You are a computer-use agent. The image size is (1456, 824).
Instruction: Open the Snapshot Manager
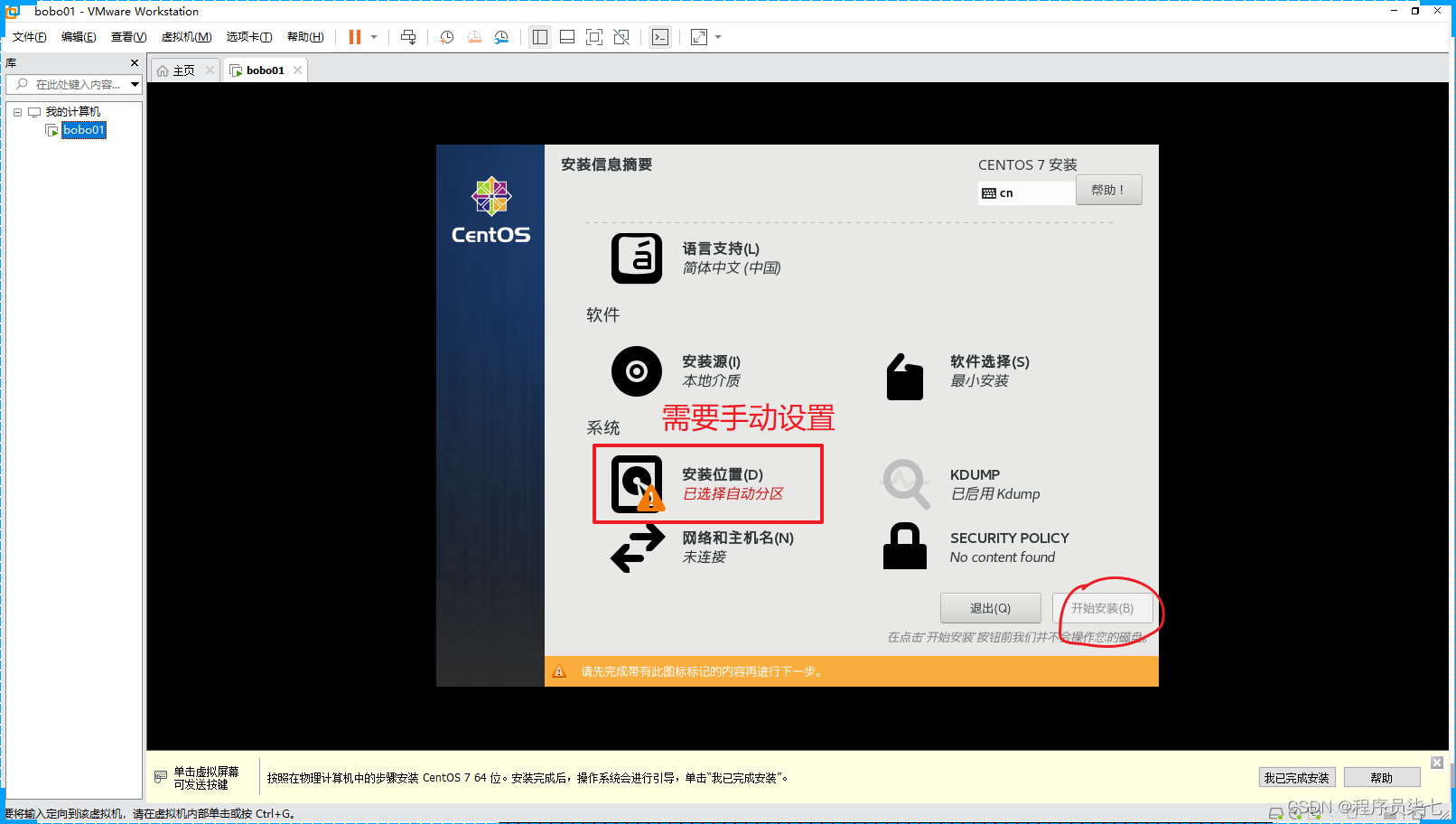(x=502, y=37)
